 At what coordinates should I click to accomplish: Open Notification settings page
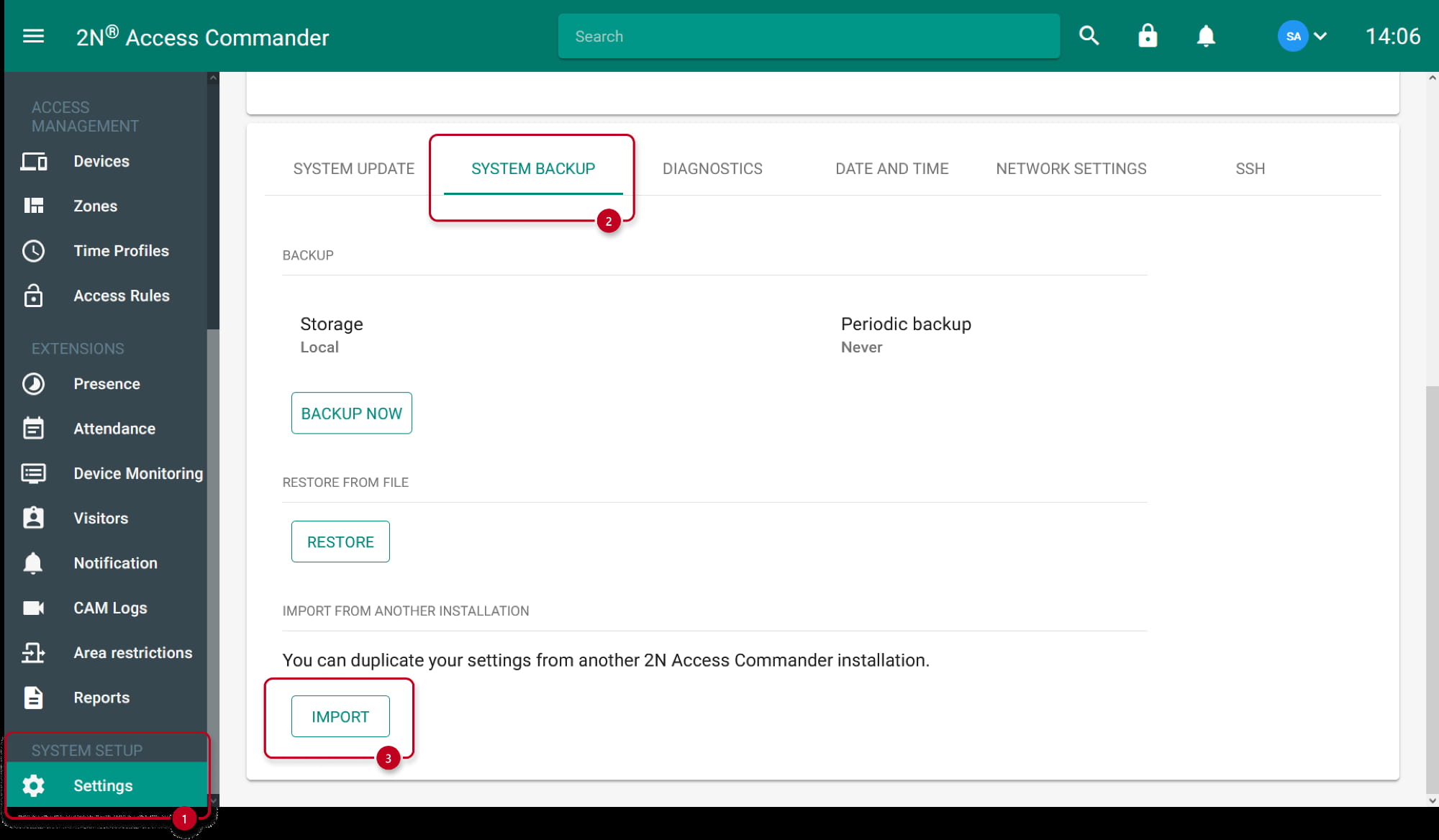click(x=106, y=562)
